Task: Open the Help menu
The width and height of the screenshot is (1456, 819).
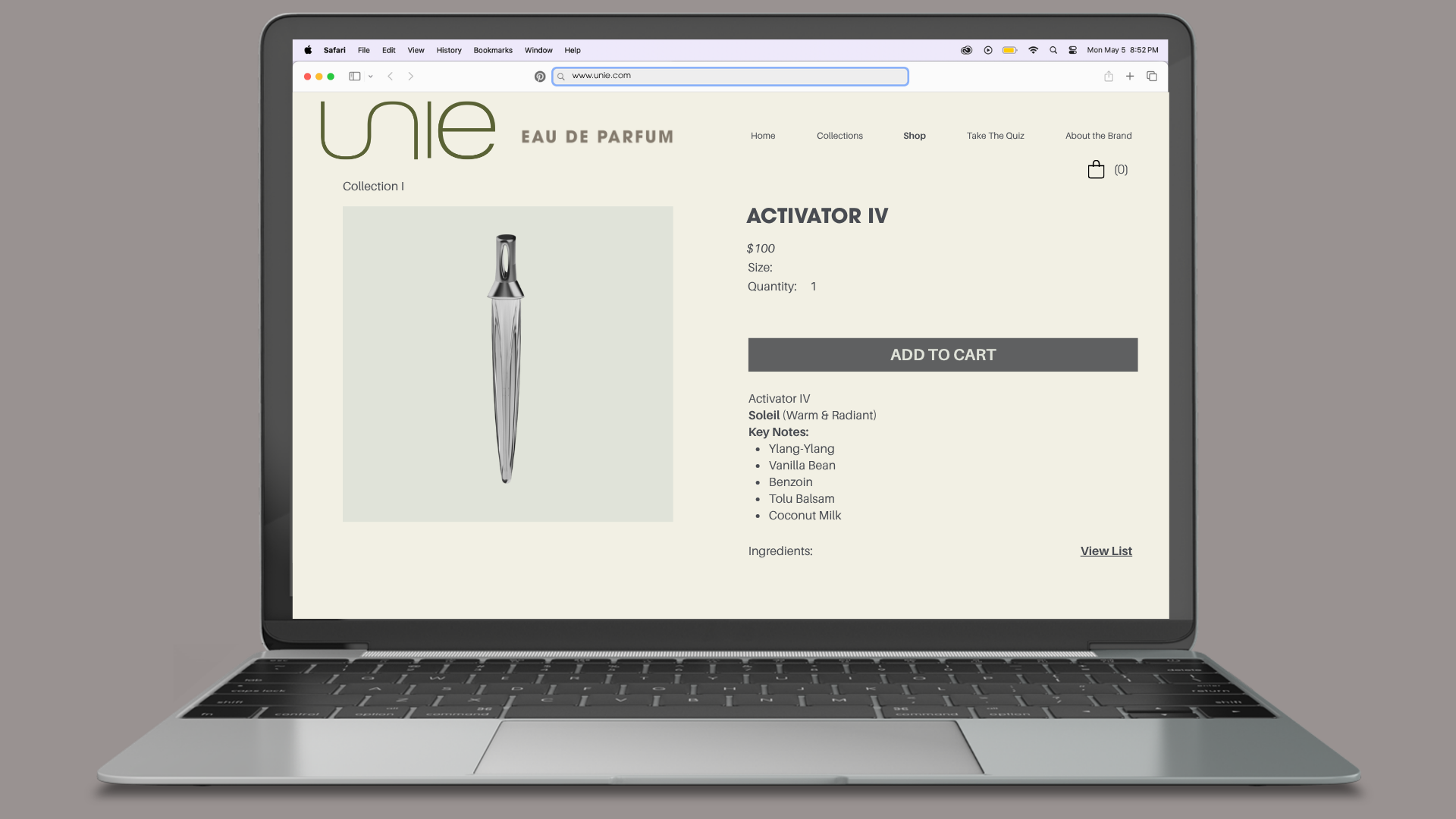Action: (x=573, y=50)
